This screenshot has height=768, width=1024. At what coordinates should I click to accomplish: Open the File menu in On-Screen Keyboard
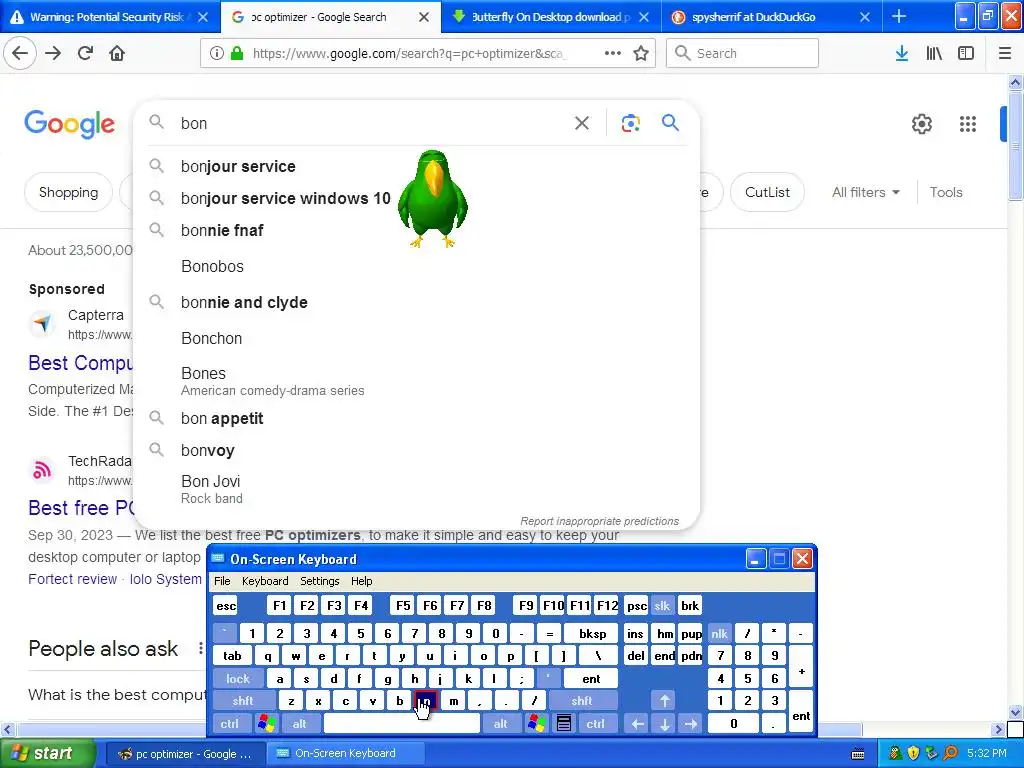[x=222, y=581]
